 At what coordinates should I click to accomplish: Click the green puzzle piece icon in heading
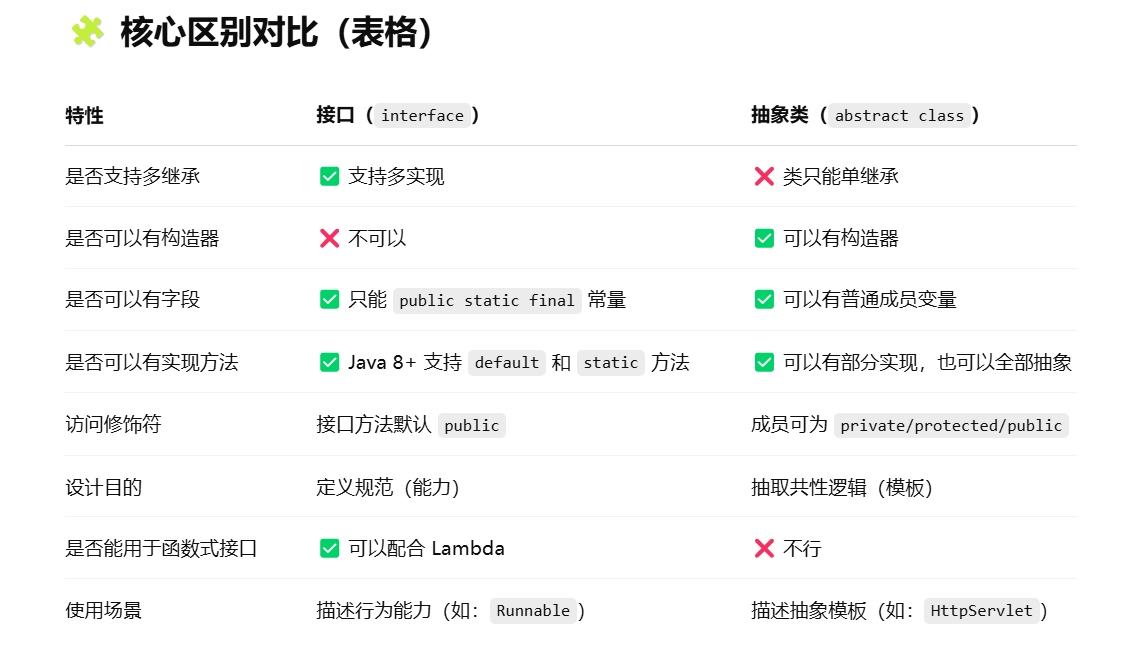tap(88, 32)
